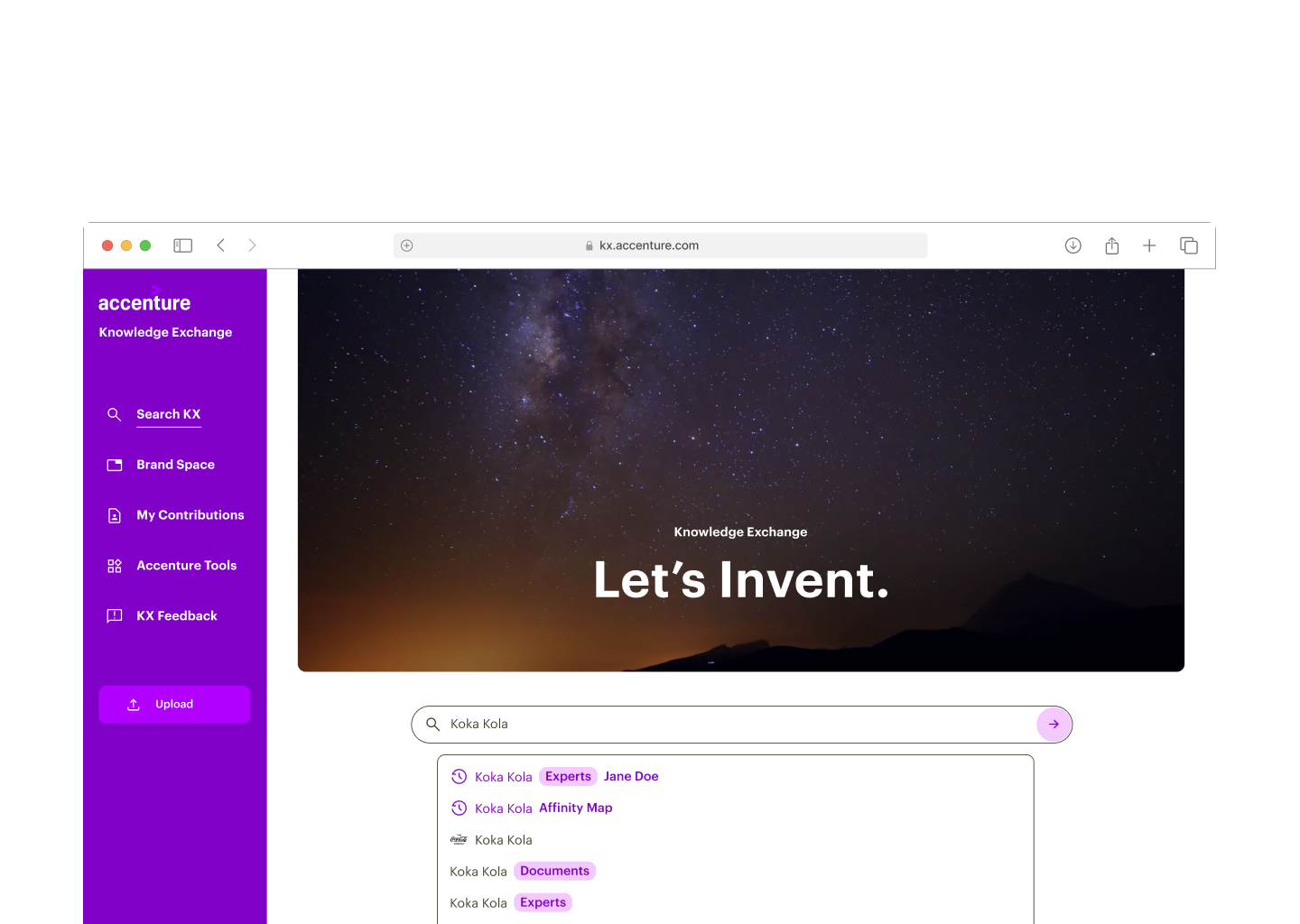
Task: Click the magnifier icon beside Search KX
Action: pyautogui.click(x=115, y=414)
